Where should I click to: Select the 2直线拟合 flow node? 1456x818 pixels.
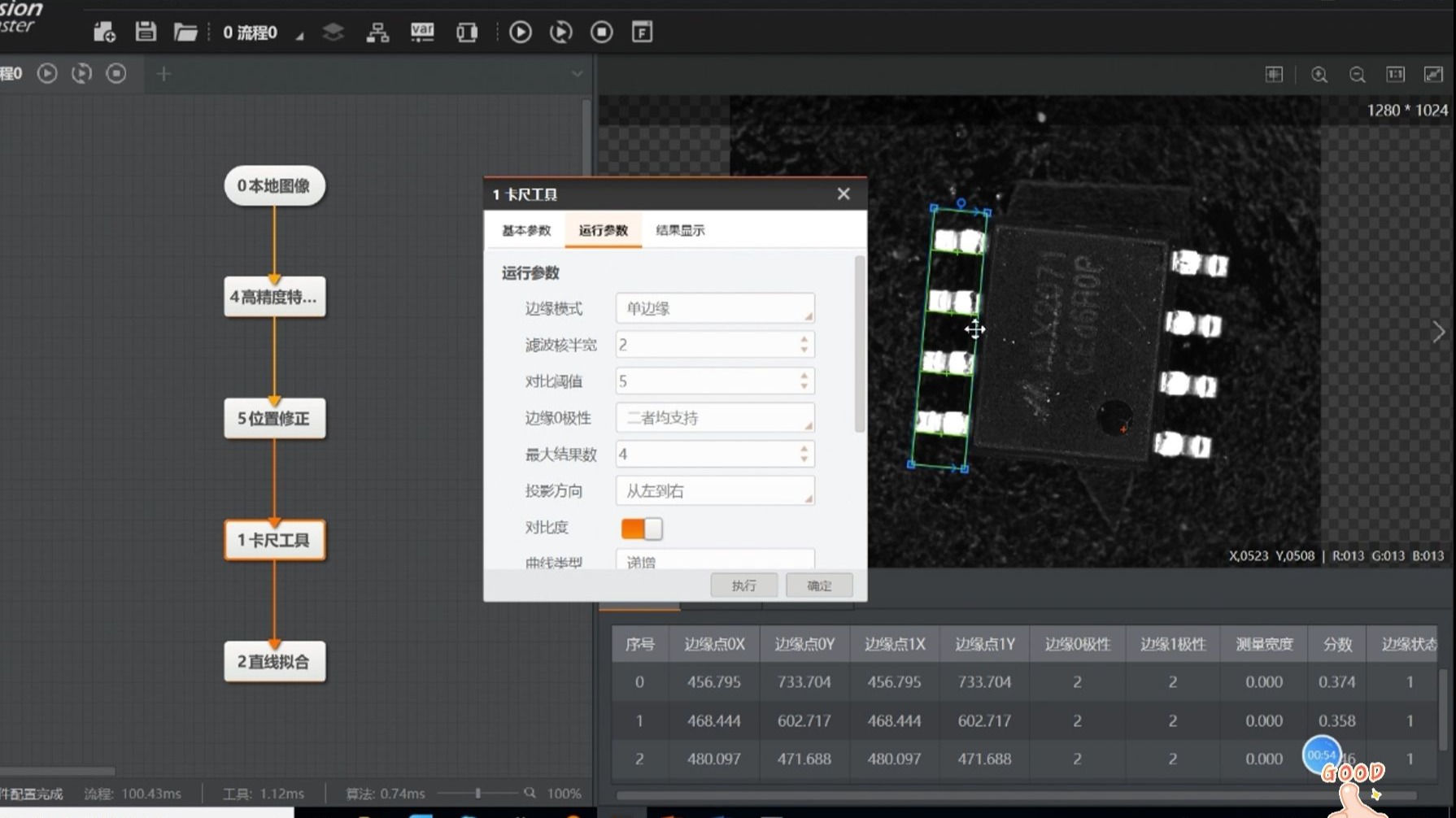point(274,662)
